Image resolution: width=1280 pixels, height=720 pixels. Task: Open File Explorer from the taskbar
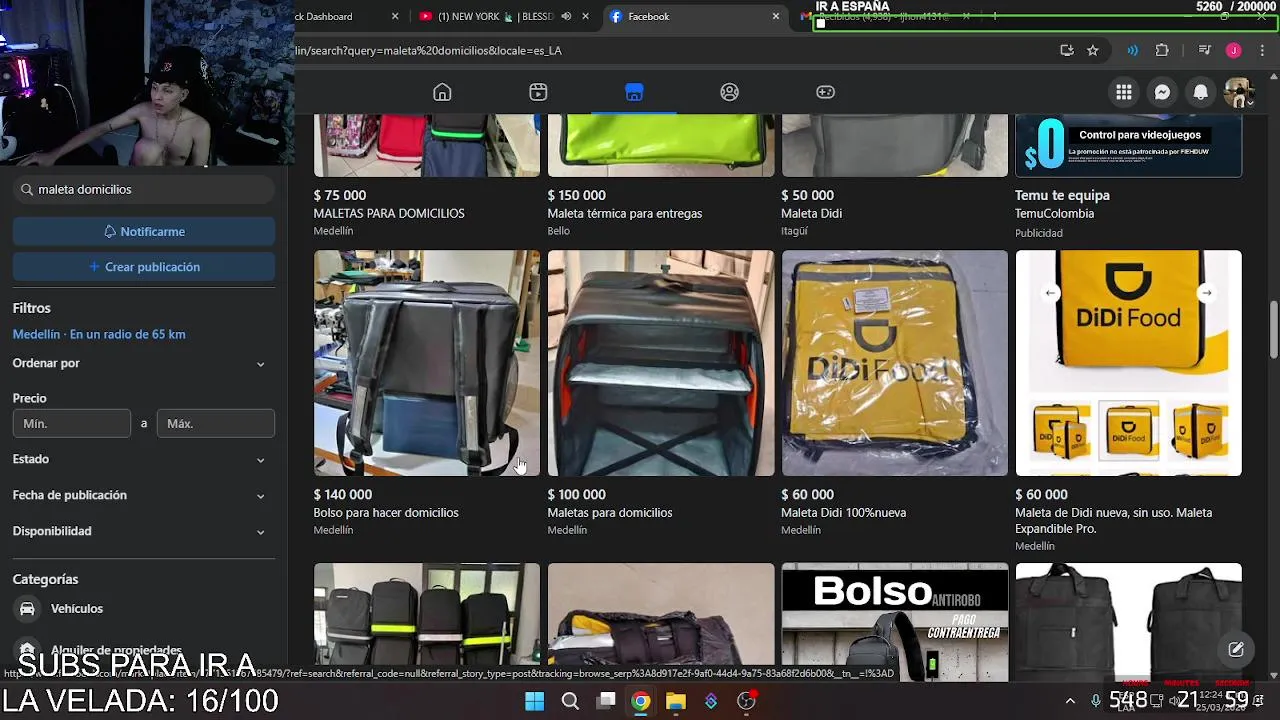(675, 701)
